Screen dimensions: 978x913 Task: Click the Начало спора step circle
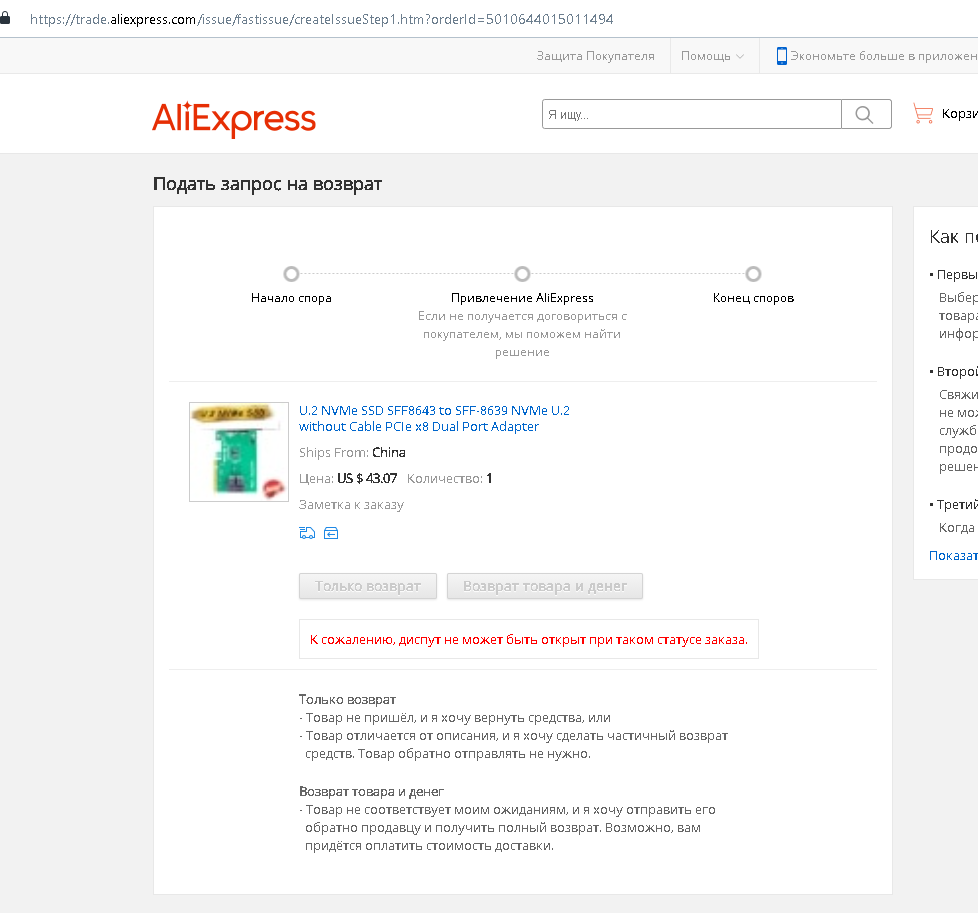[291, 274]
